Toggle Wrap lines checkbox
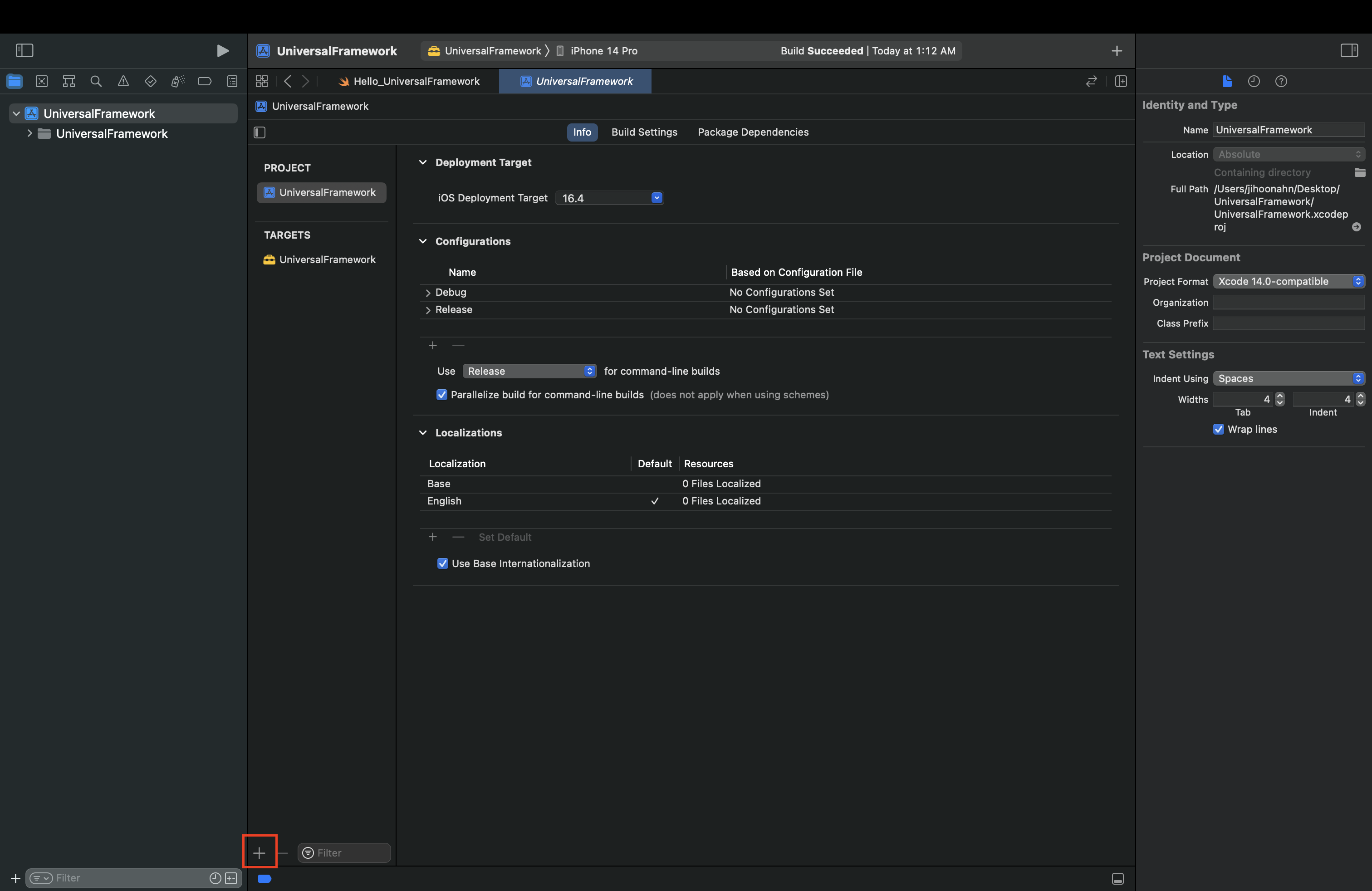The height and width of the screenshot is (891, 1372). [x=1218, y=429]
